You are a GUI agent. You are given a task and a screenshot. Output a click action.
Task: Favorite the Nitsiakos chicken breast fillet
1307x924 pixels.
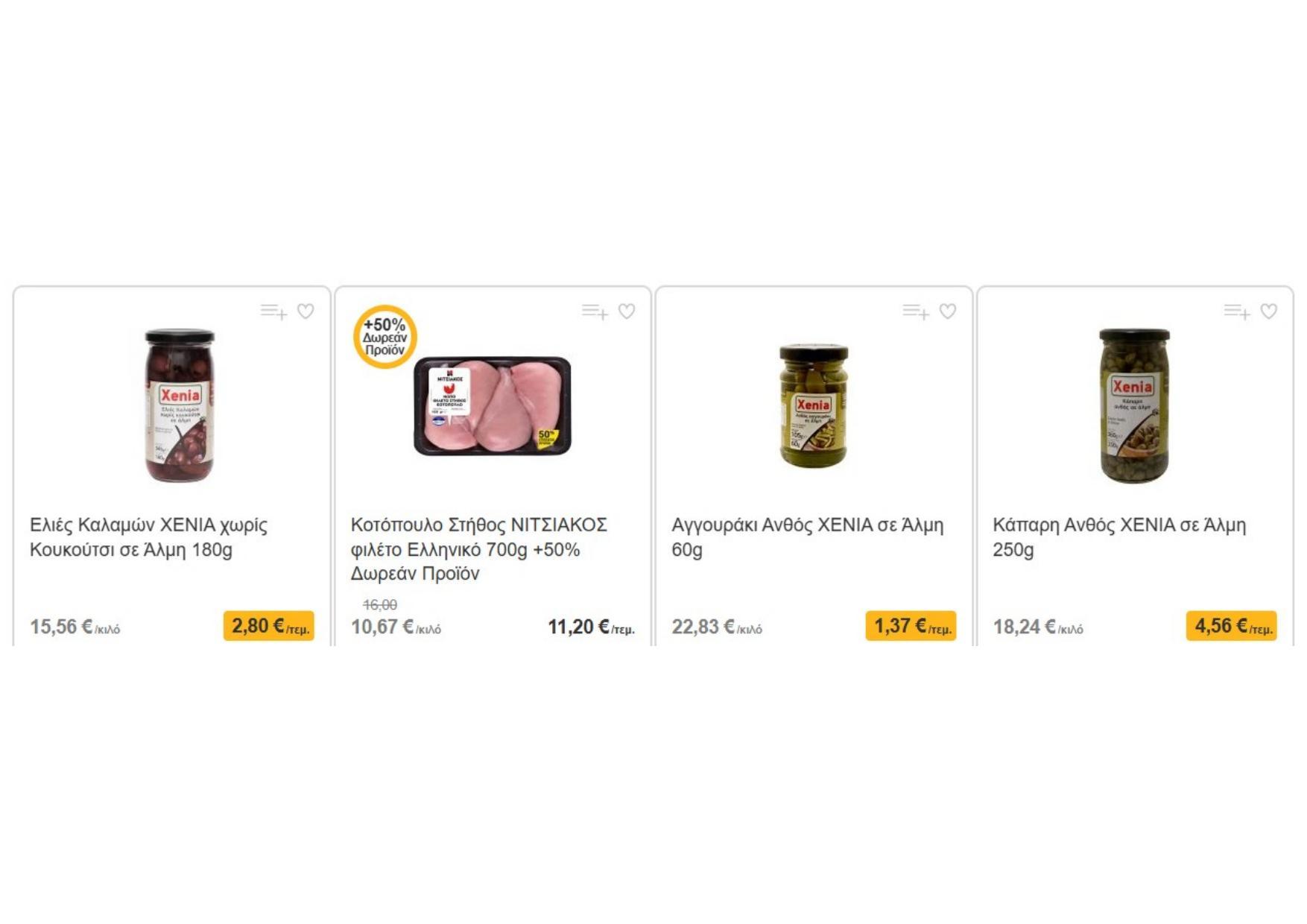point(627,311)
